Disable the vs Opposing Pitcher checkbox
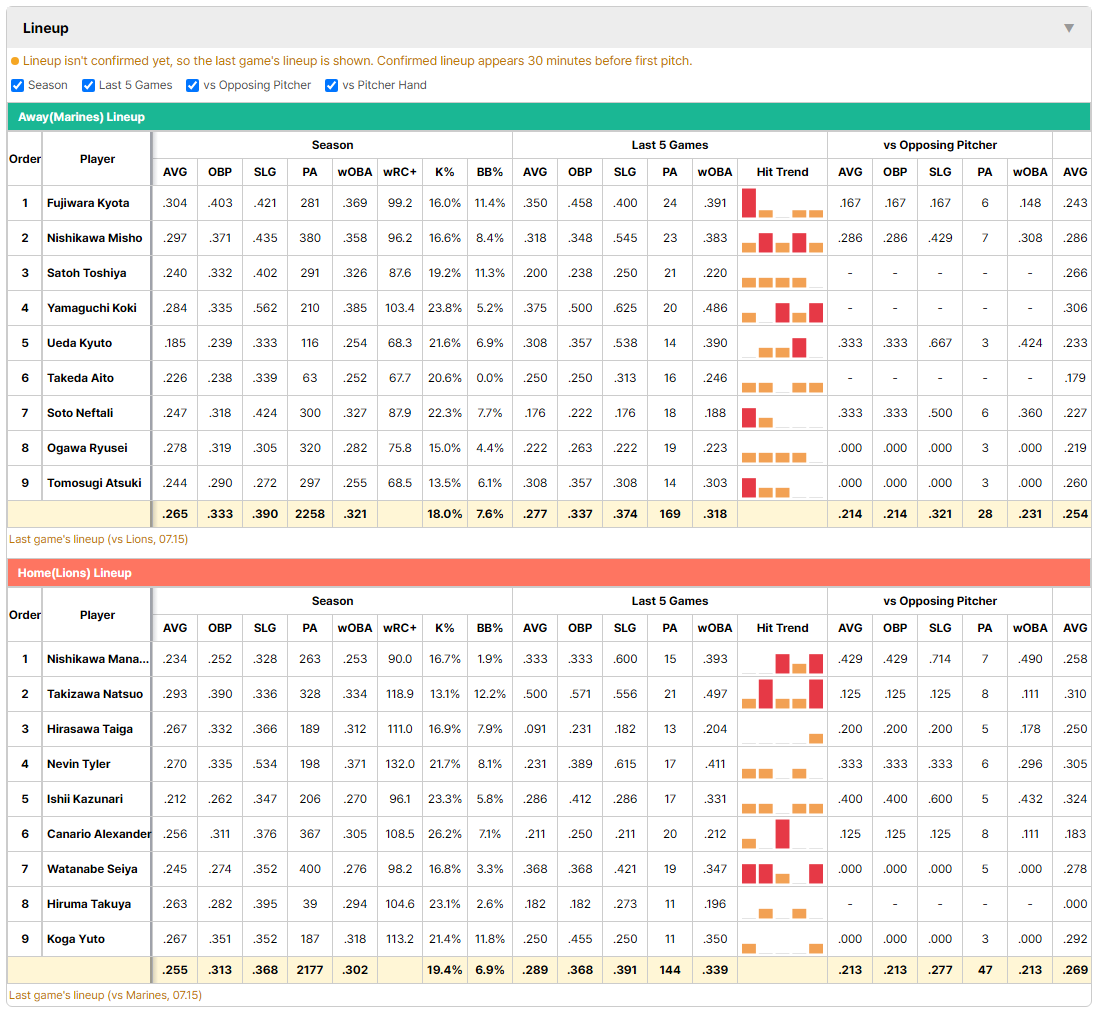1098x1013 pixels. tap(192, 85)
